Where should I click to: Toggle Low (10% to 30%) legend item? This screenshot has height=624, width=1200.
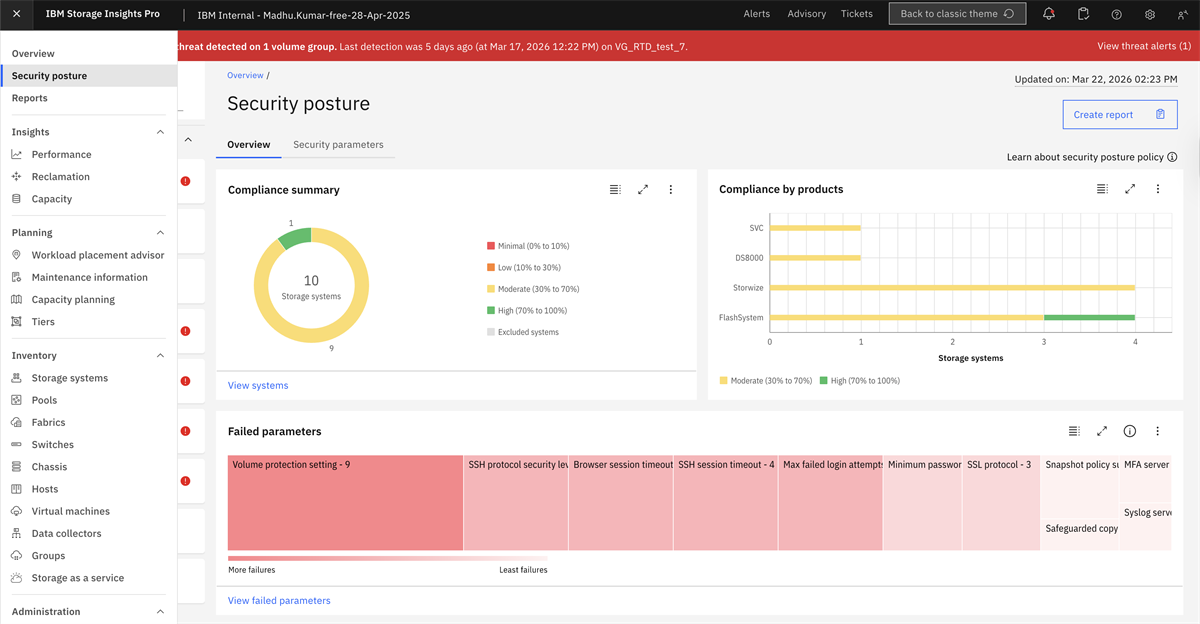click(x=524, y=267)
